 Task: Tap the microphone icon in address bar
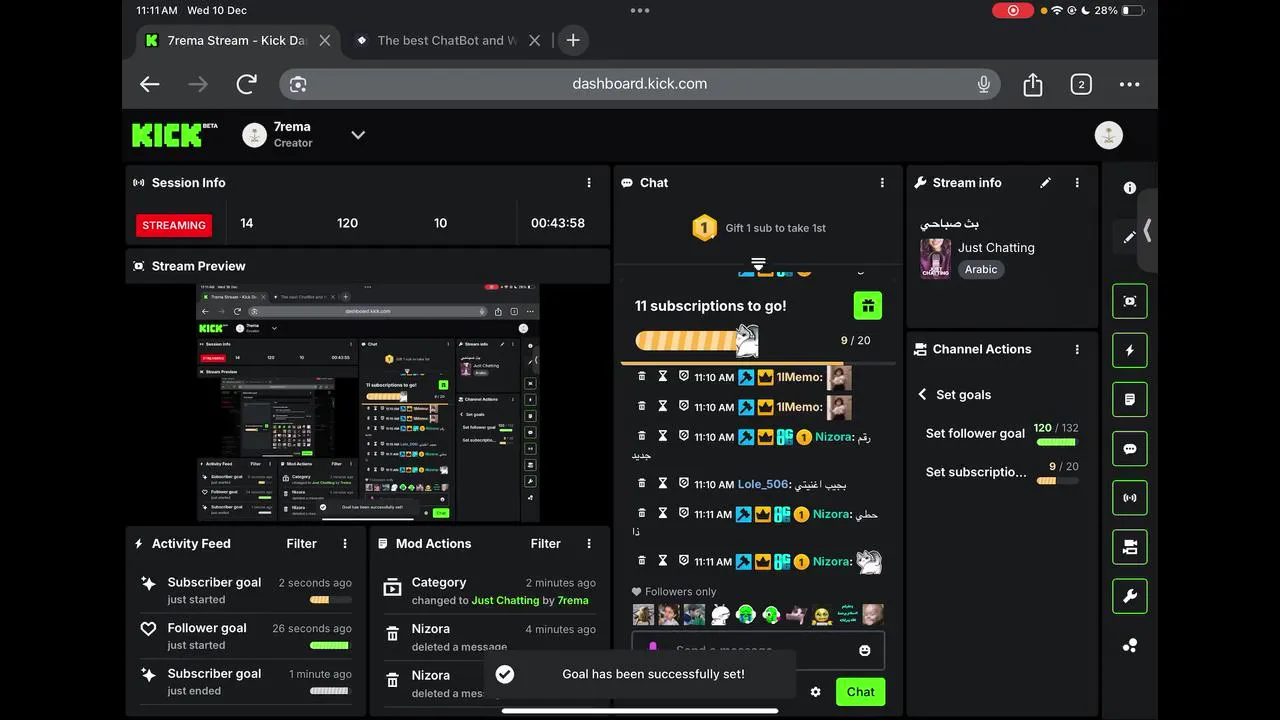pos(984,84)
